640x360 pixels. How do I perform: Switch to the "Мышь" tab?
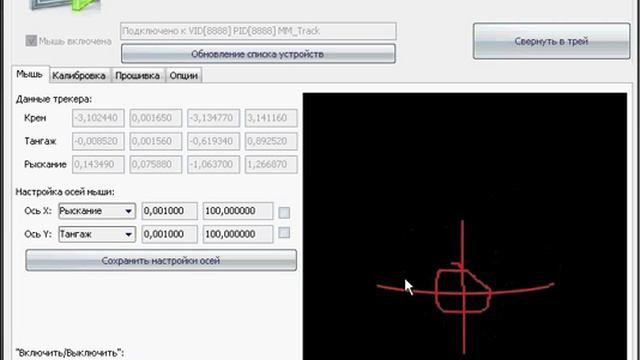click(30, 74)
